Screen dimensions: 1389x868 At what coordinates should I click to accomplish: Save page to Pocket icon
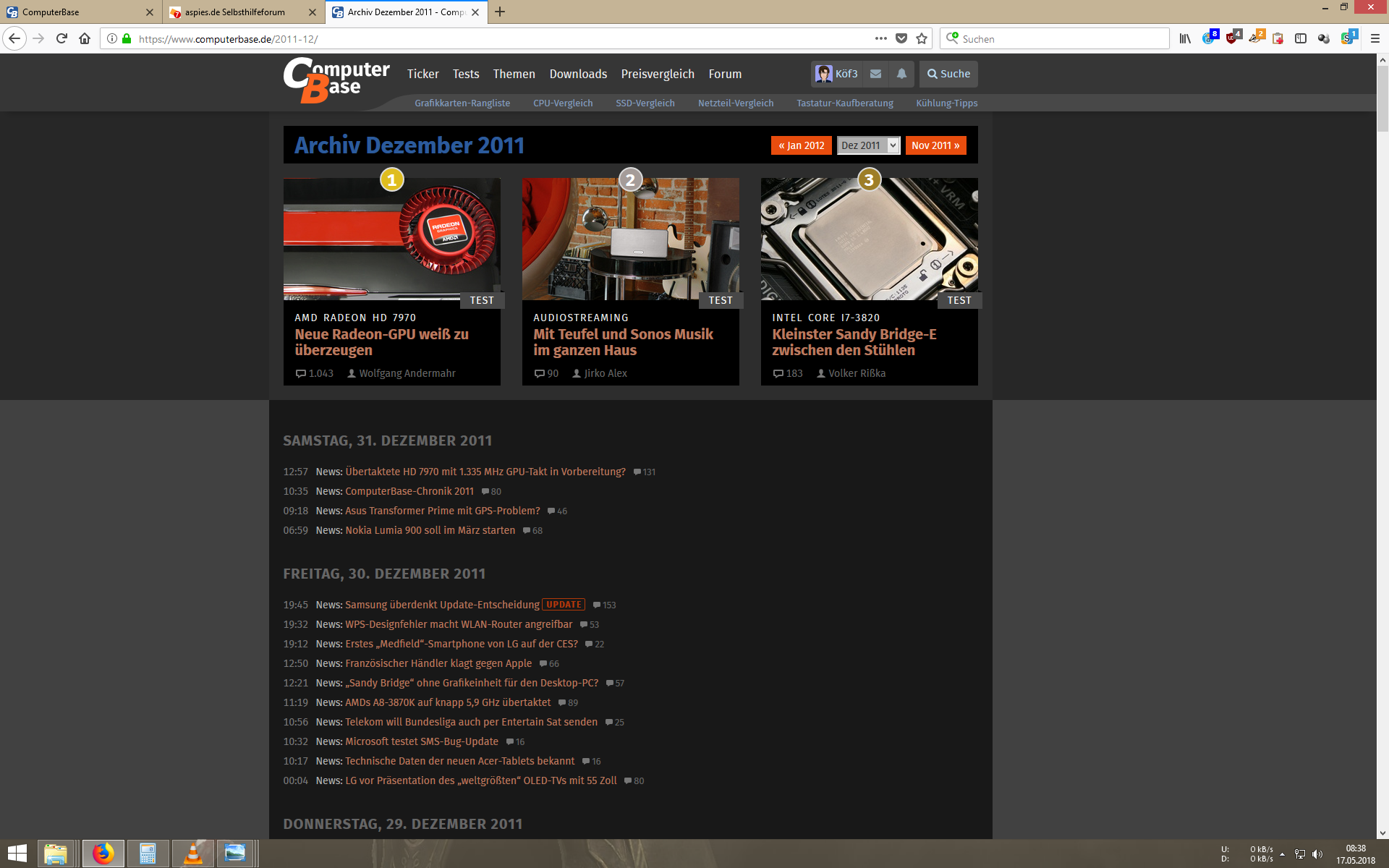901,39
